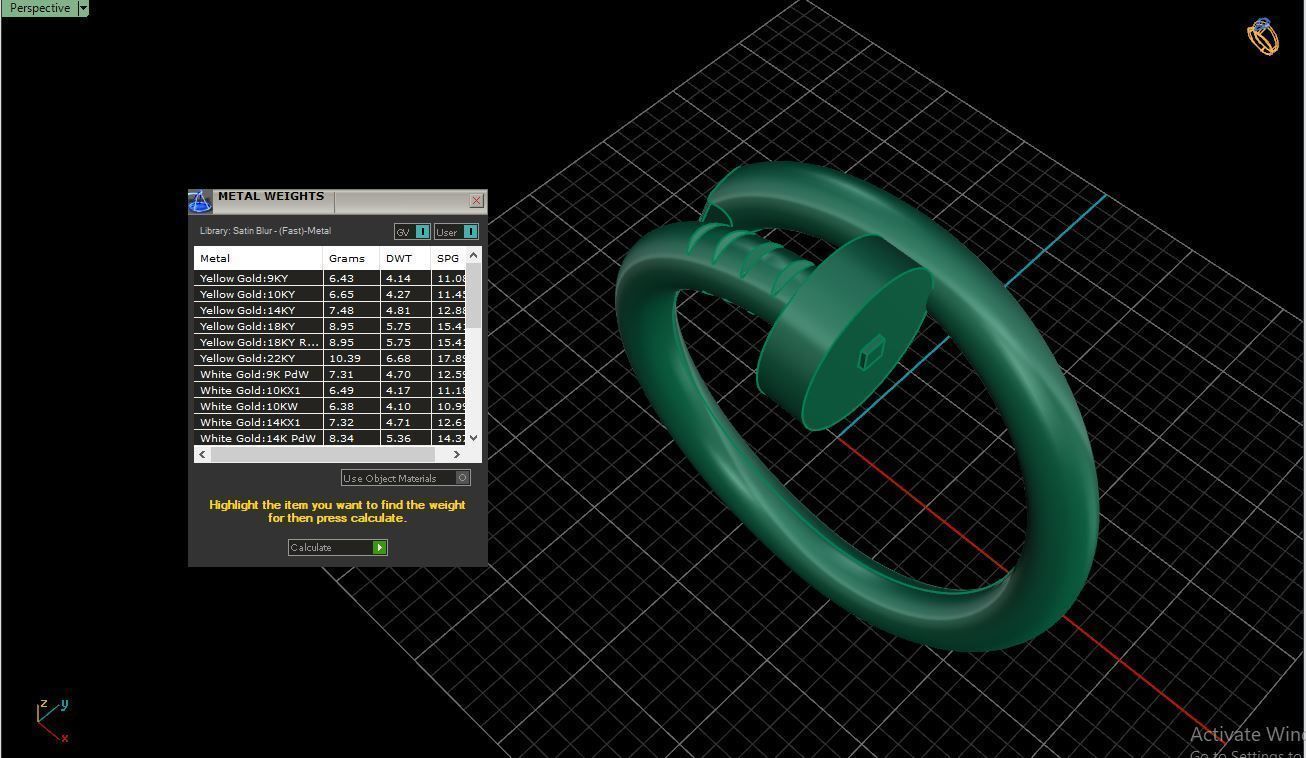Click the Metal Weights title bar text
Image resolution: width=1306 pixels, height=758 pixels.
(271, 196)
